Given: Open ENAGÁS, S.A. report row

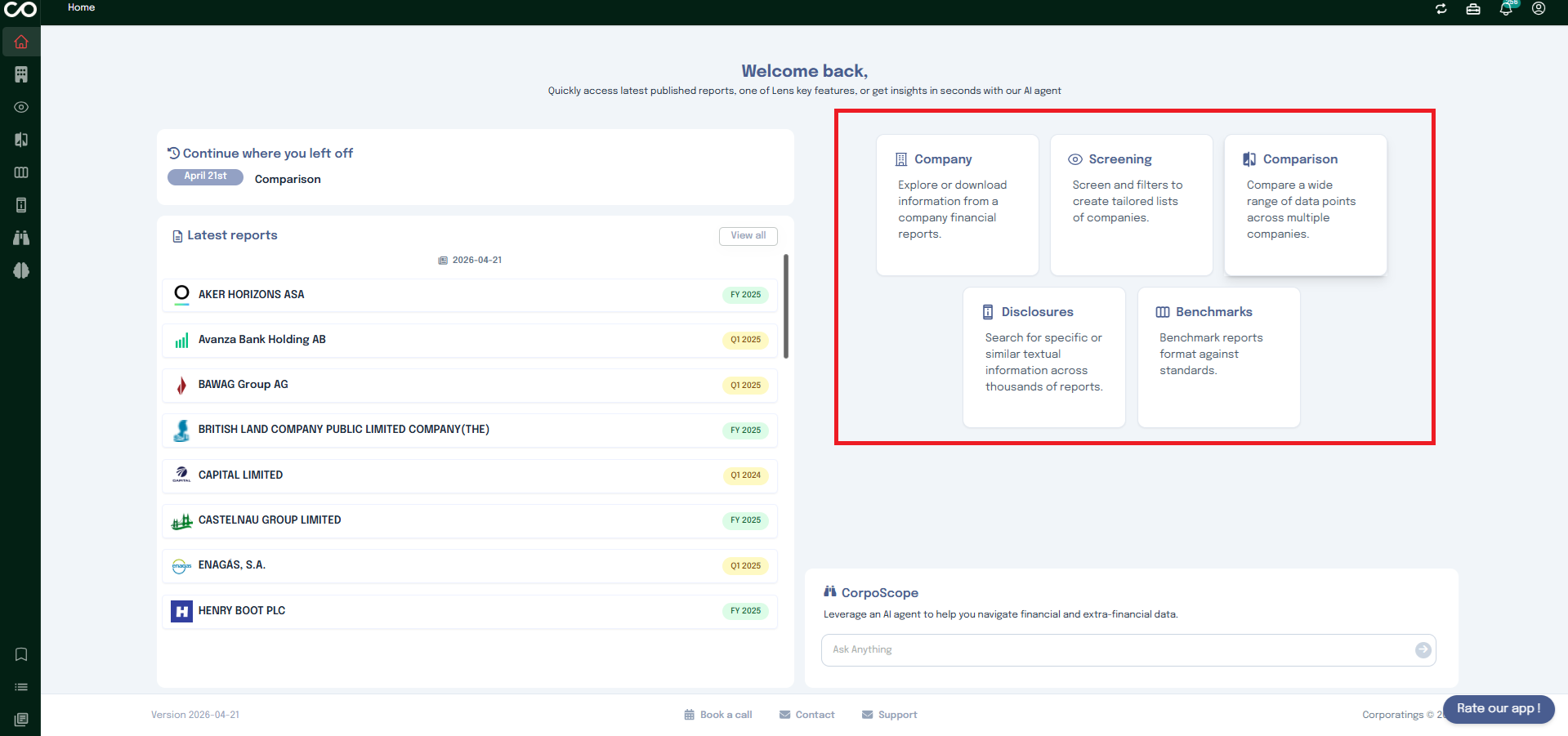Looking at the screenshot, I should (470, 565).
